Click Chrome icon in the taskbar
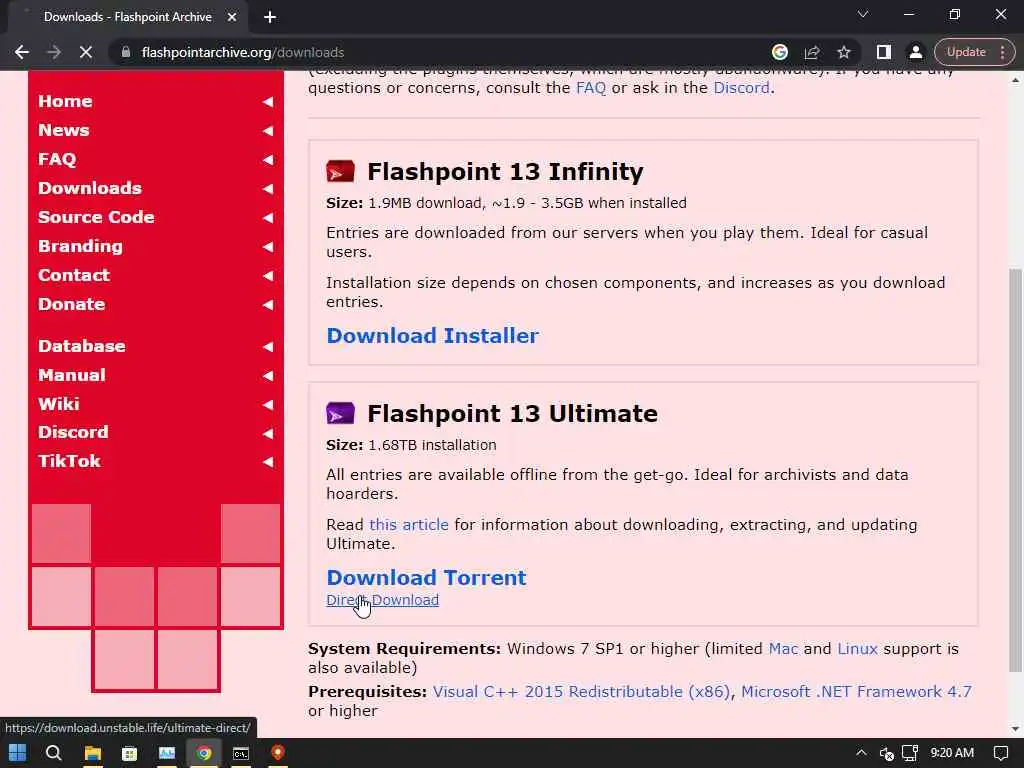 click(204, 753)
